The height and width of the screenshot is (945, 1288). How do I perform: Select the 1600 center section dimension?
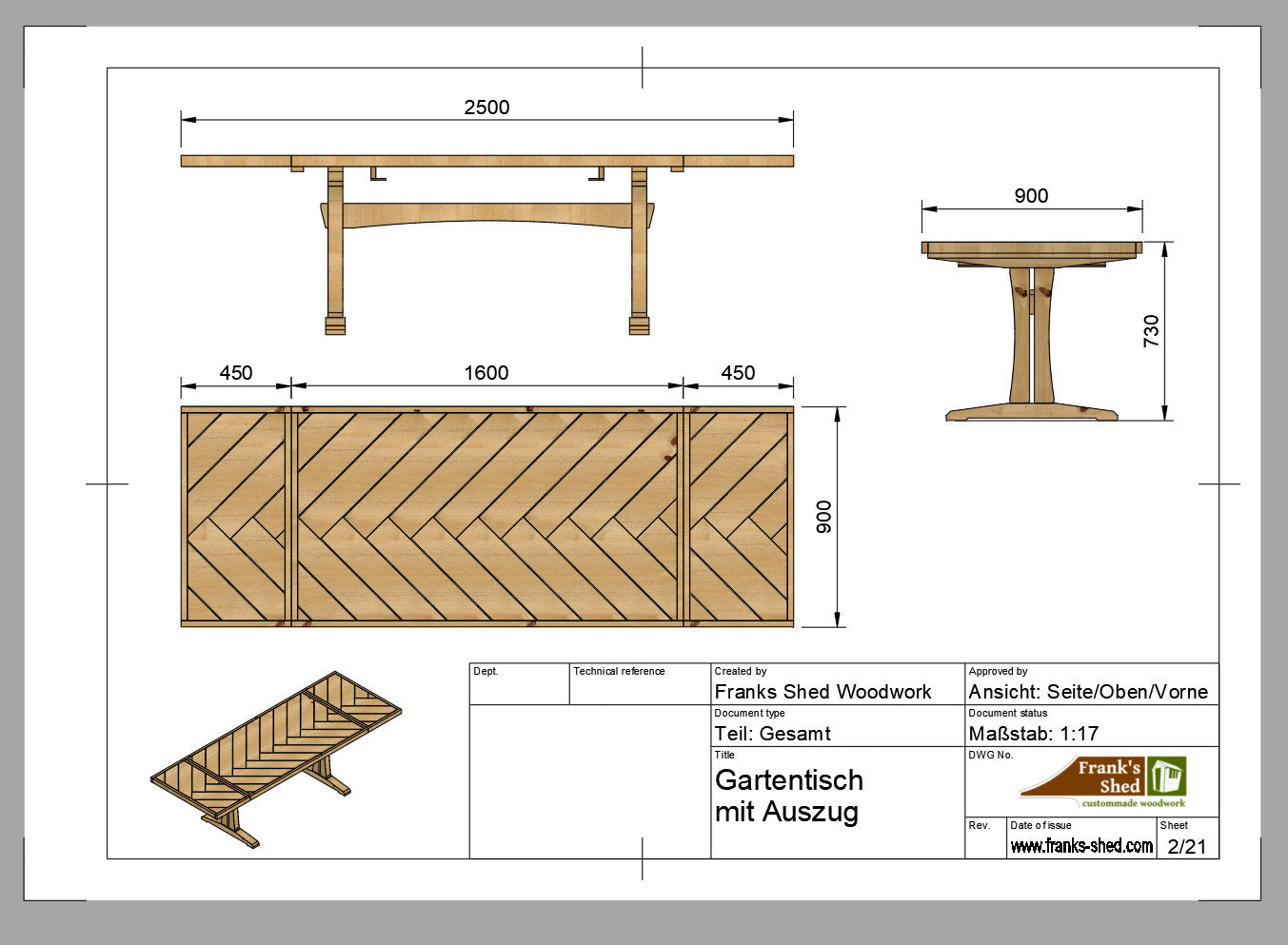pos(486,373)
